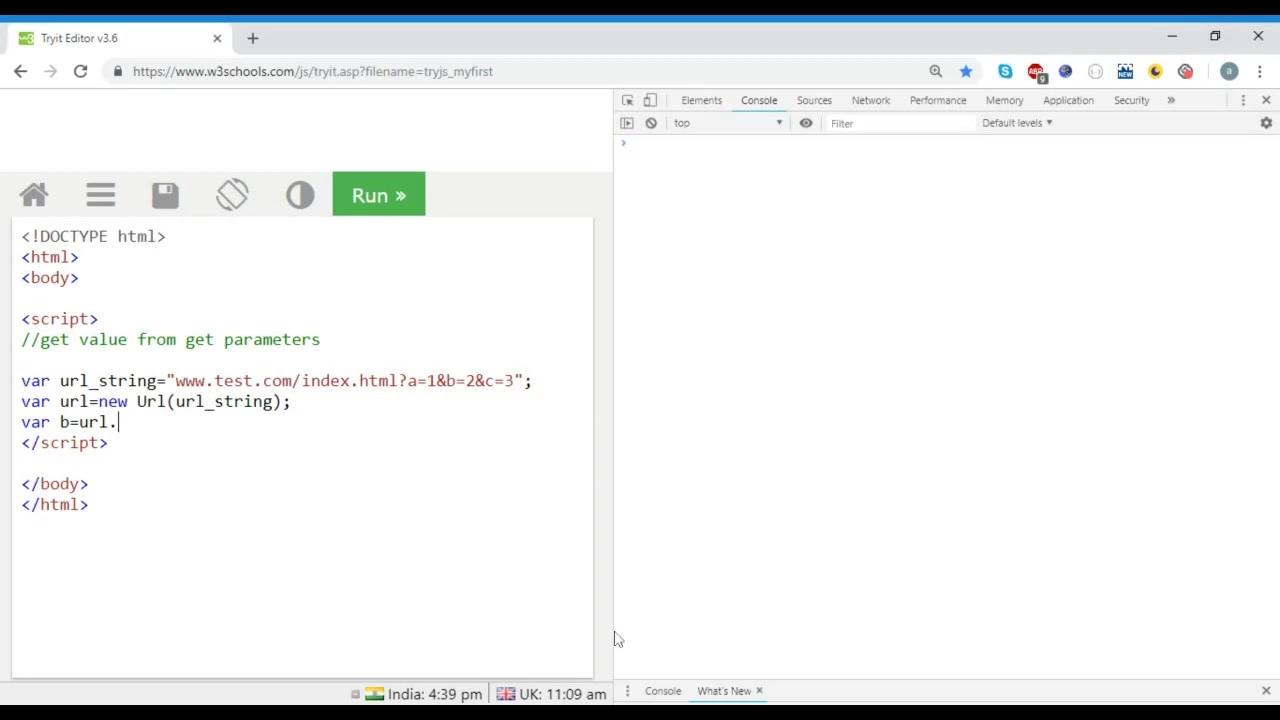The height and width of the screenshot is (720, 1280).
Task: Go back in browser history
Action: (x=21, y=71)
